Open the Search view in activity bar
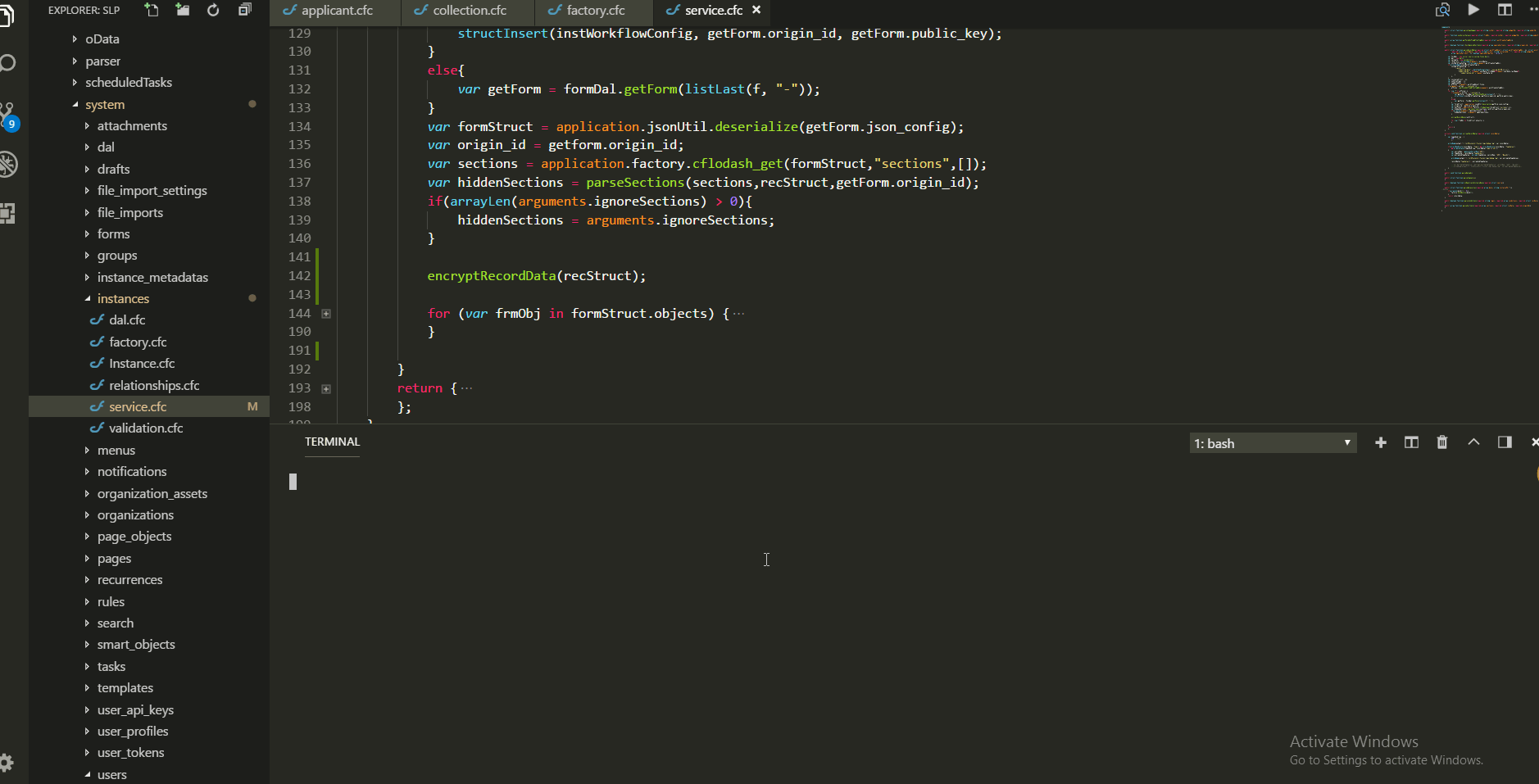This screenshot has height=784, width=1539. [x=8, y=63]
